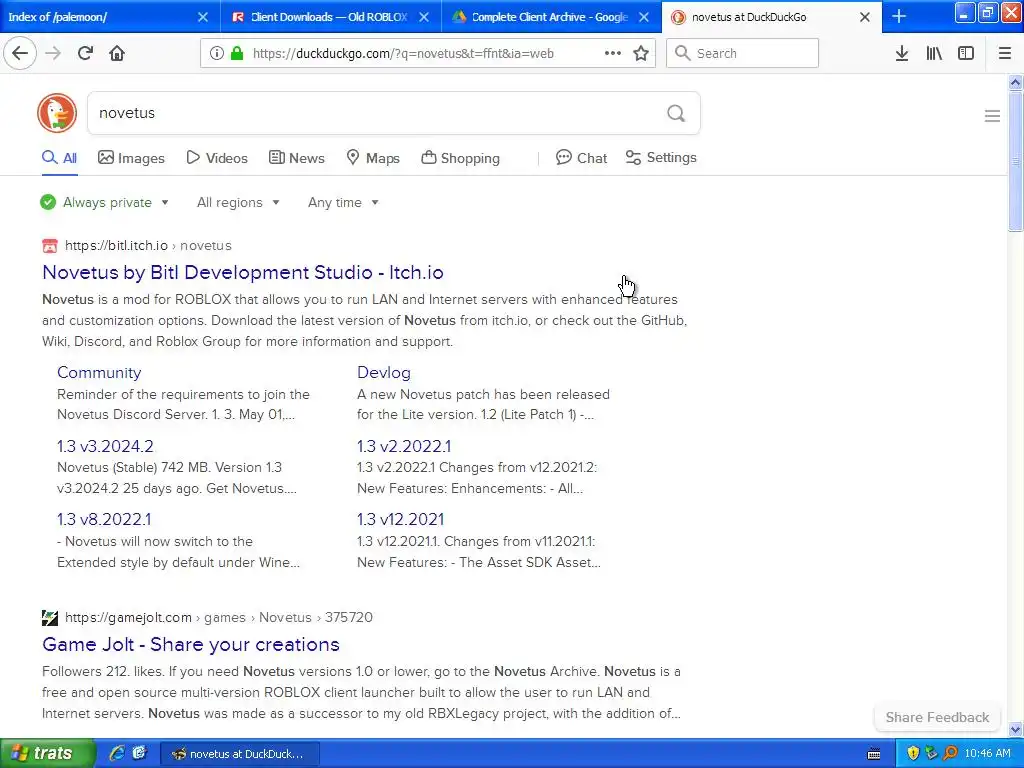Switch to 'Index of /palemoon/' tab
This screenshot has width=1024, height=768.
tap(98, 17)
